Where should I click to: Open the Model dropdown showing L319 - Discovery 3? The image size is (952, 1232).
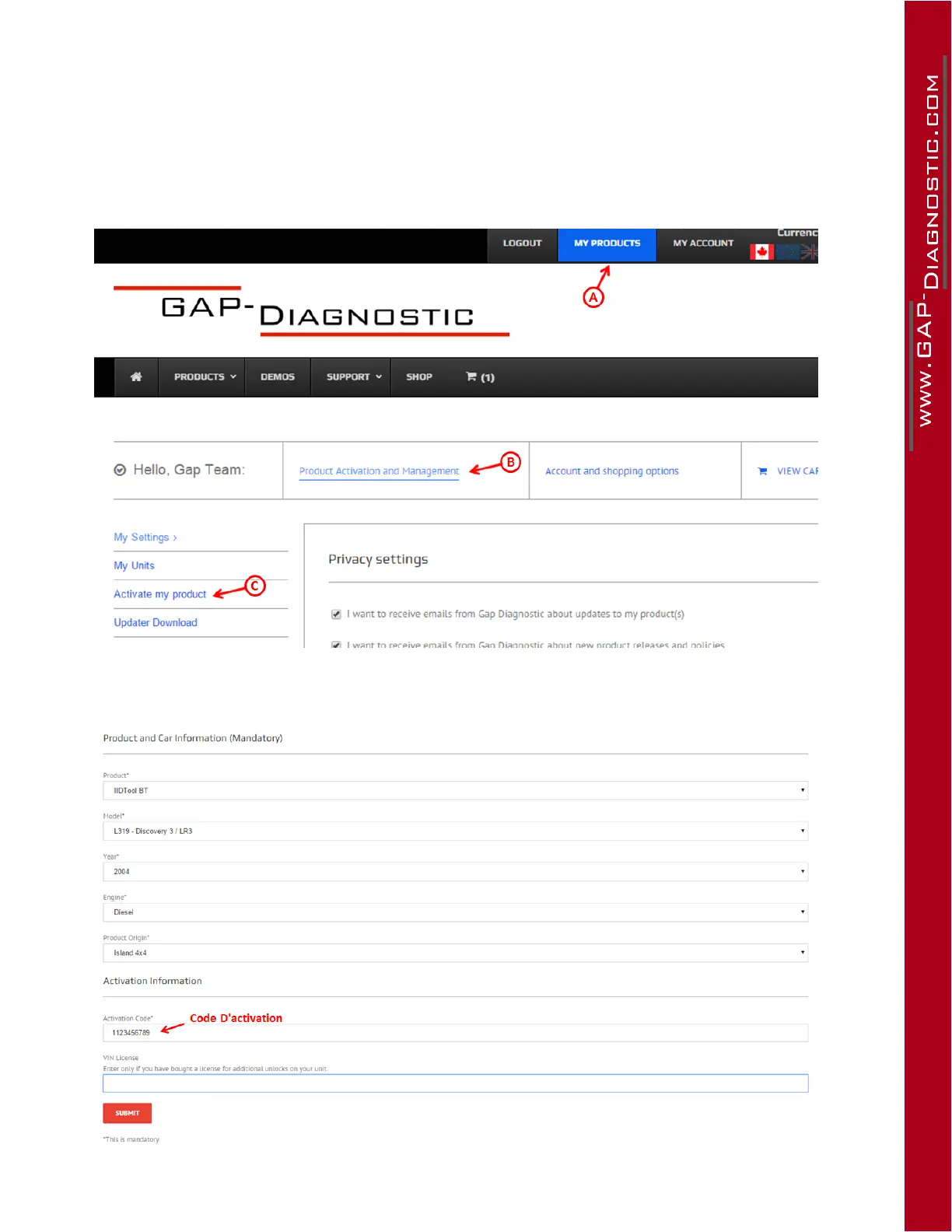point(456,831)
